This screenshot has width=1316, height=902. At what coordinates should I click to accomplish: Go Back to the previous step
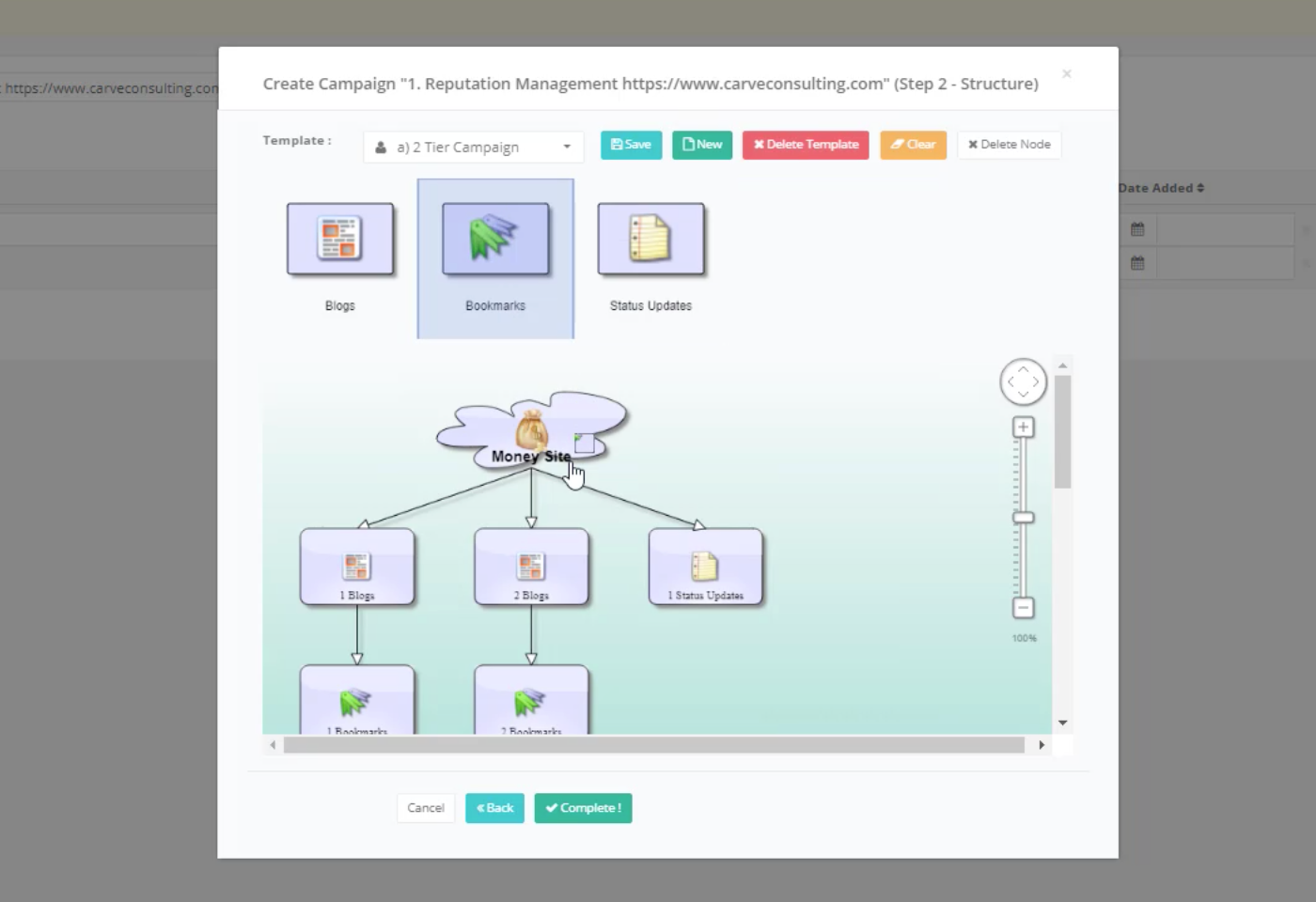(494, 808)
